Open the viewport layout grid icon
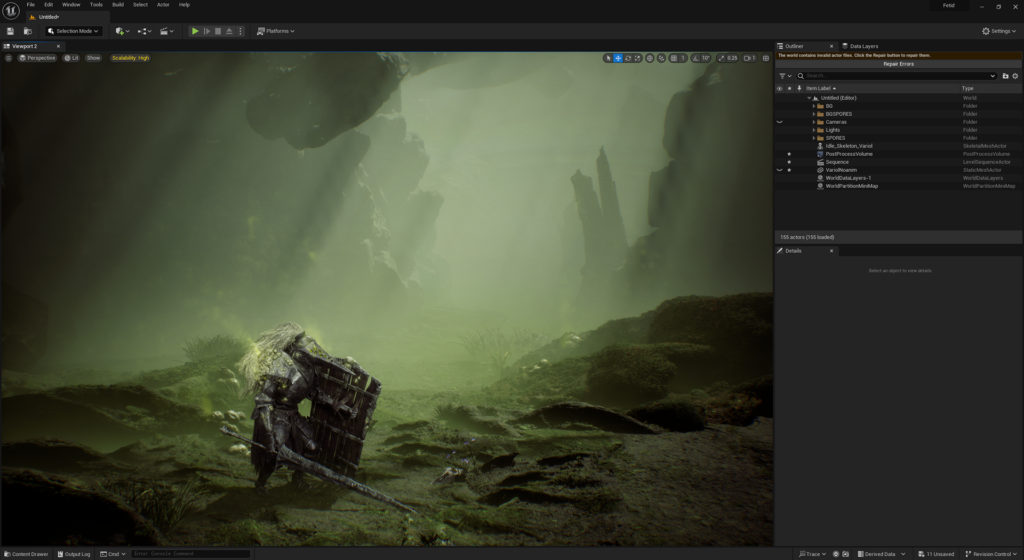 [765, 58]
